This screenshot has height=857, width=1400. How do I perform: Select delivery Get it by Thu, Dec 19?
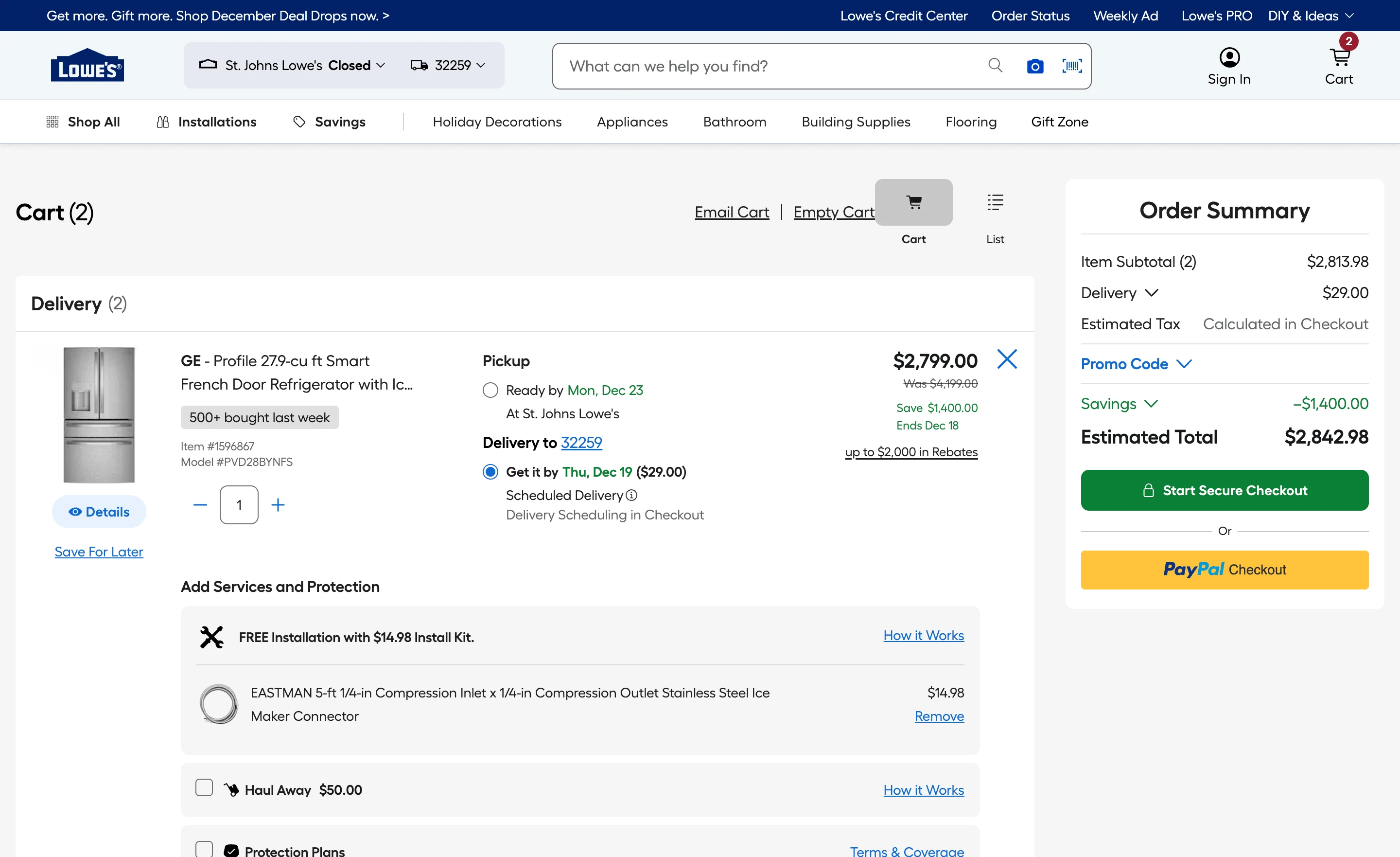490,472
